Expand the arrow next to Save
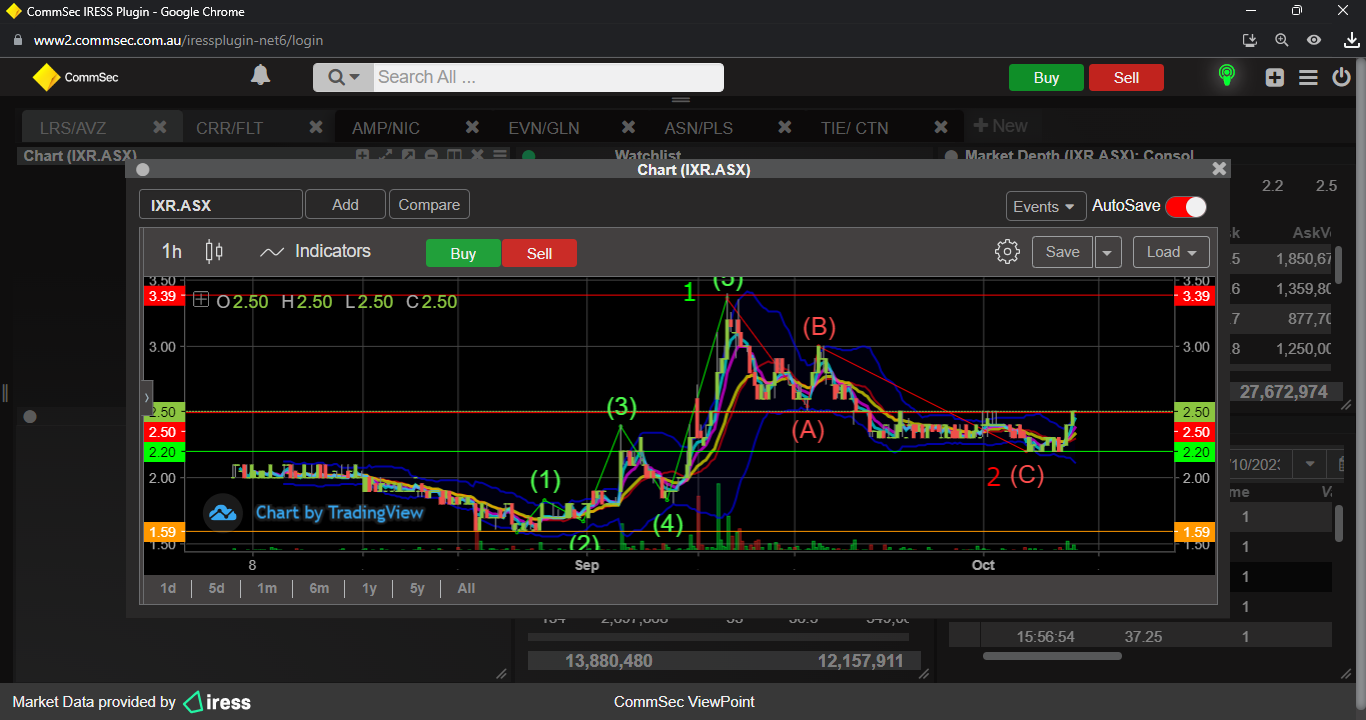Screen dimensions: 1366x720 pyautogui.click(x=1107, y=252)
